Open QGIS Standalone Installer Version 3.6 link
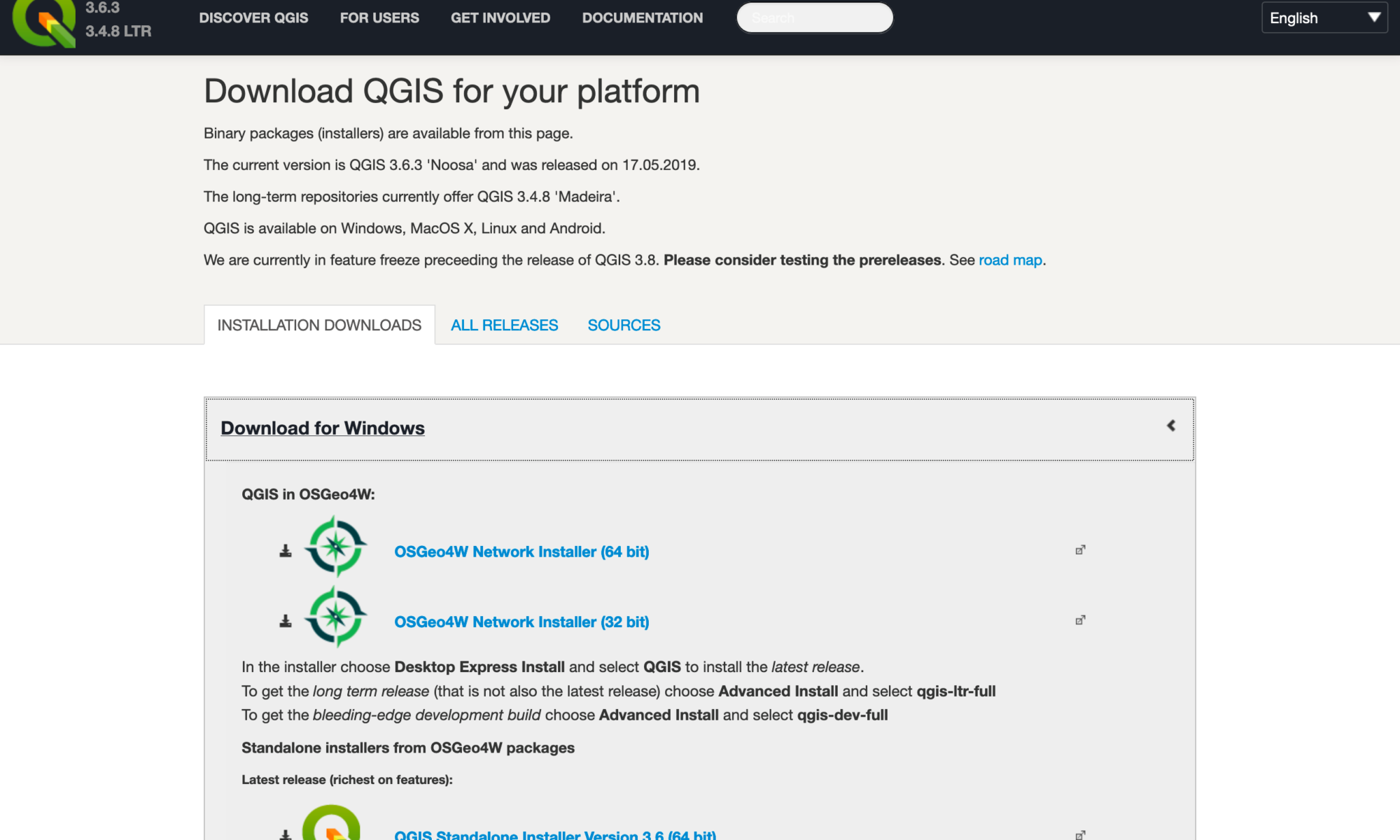The width and height of the screenshot is (1400, 840). 555,834
